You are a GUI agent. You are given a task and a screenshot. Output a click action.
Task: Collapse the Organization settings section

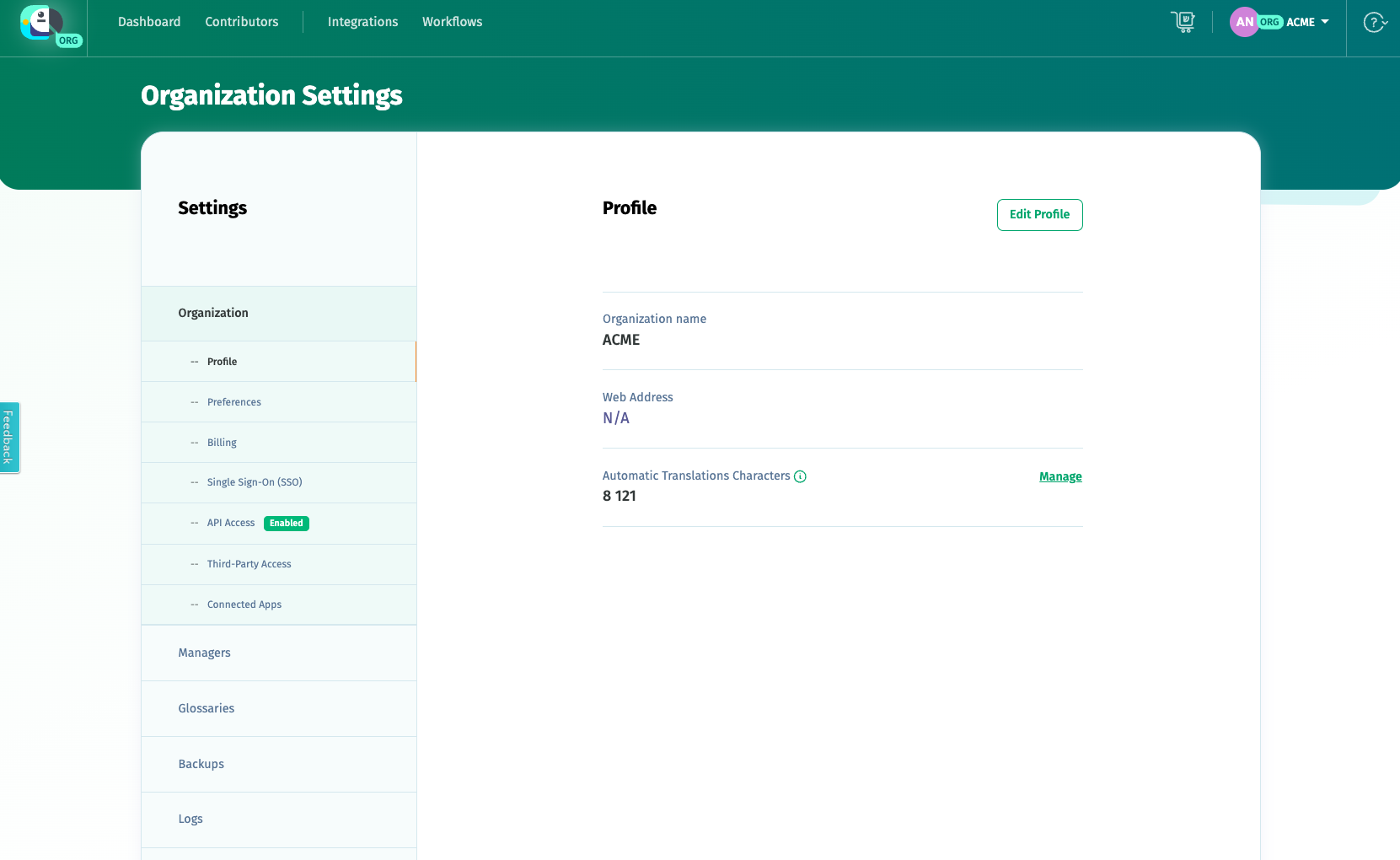[279, 314]
